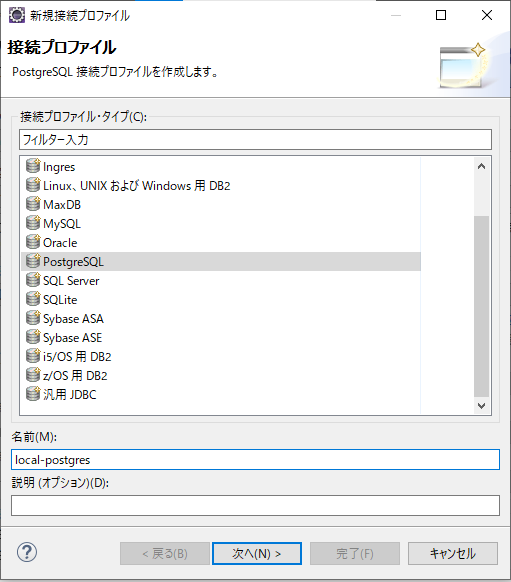The width and height of the screenshot is (511, 582).
Task: Click the z/OS 用 DB2 icon
Action: click(x=33, y=375)
